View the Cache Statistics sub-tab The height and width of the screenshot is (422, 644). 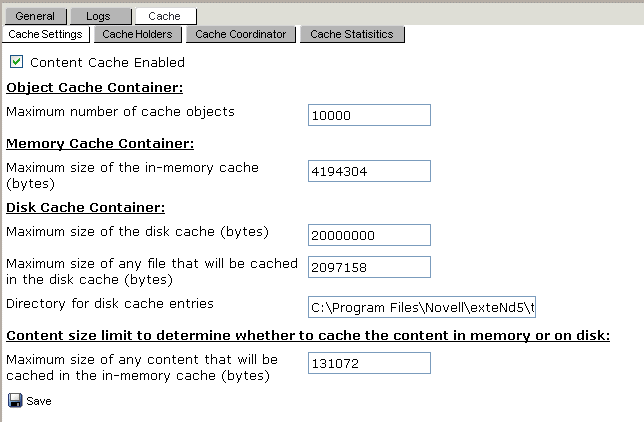point(352,34)
